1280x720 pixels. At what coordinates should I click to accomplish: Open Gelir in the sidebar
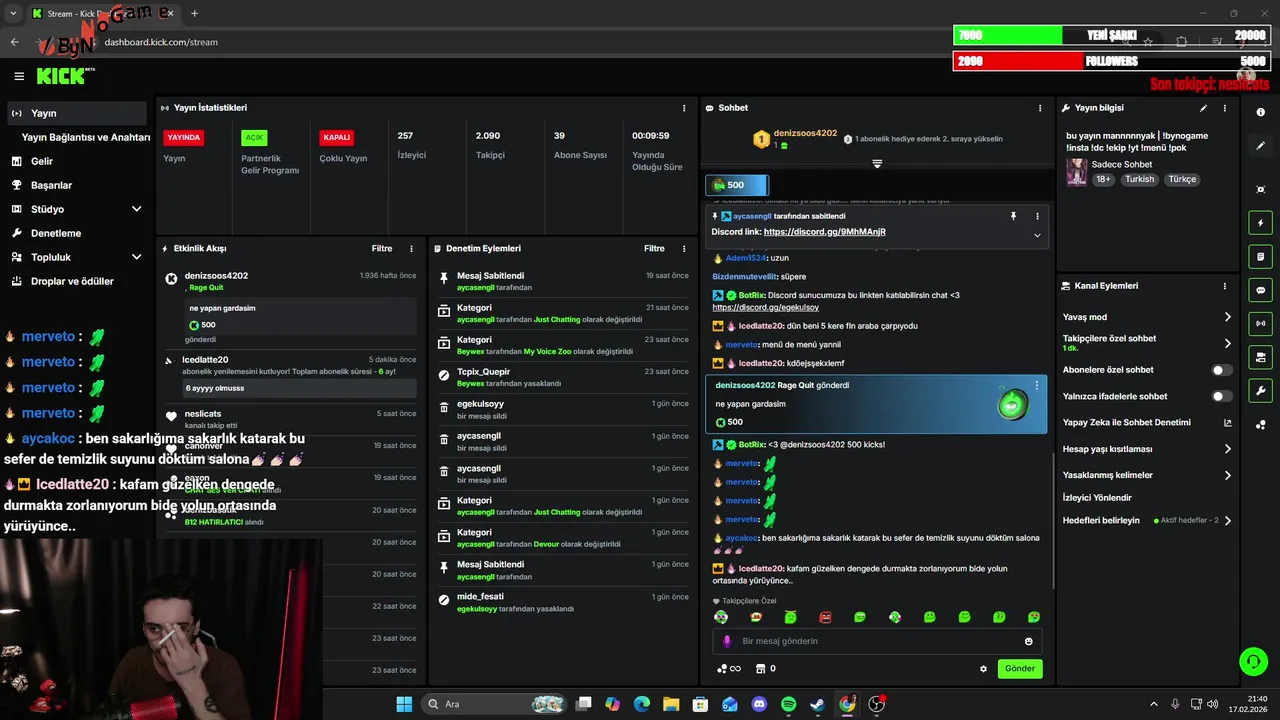pyautogui.click(x=42, y=161)
